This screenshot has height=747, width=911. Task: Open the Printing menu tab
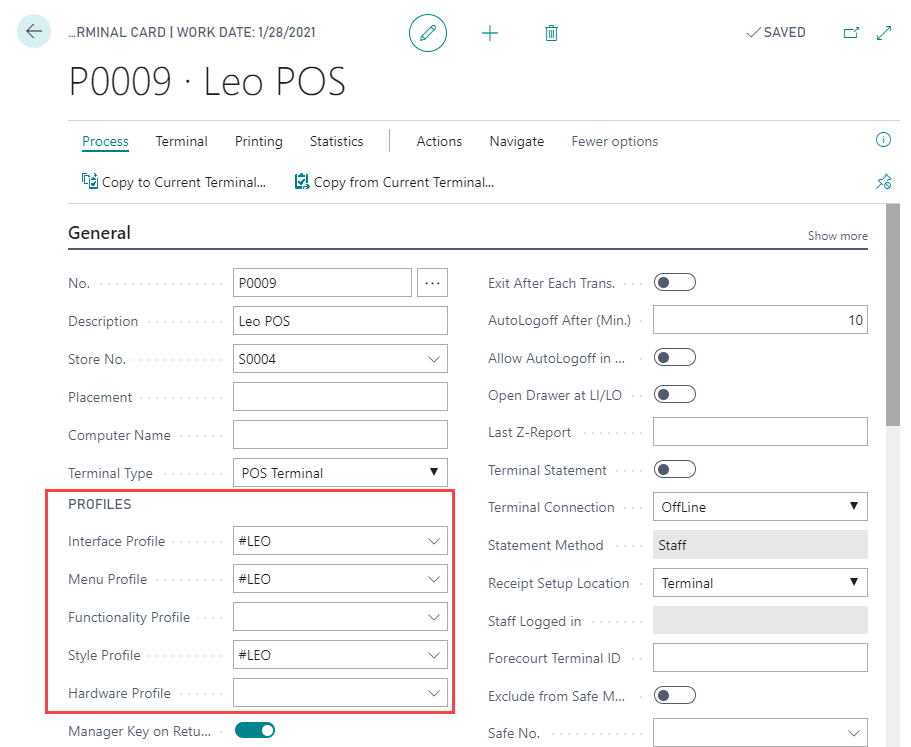click(x=259, y=141)
